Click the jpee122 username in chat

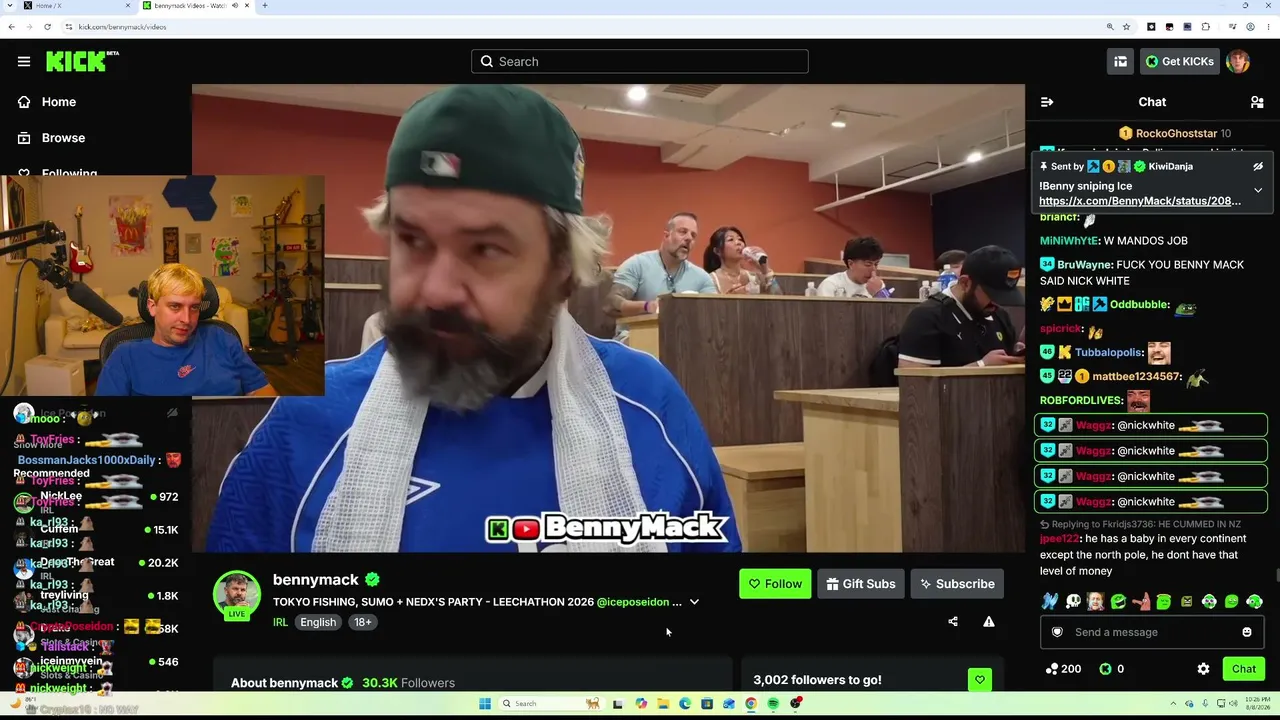click(x=1060, y=539)
